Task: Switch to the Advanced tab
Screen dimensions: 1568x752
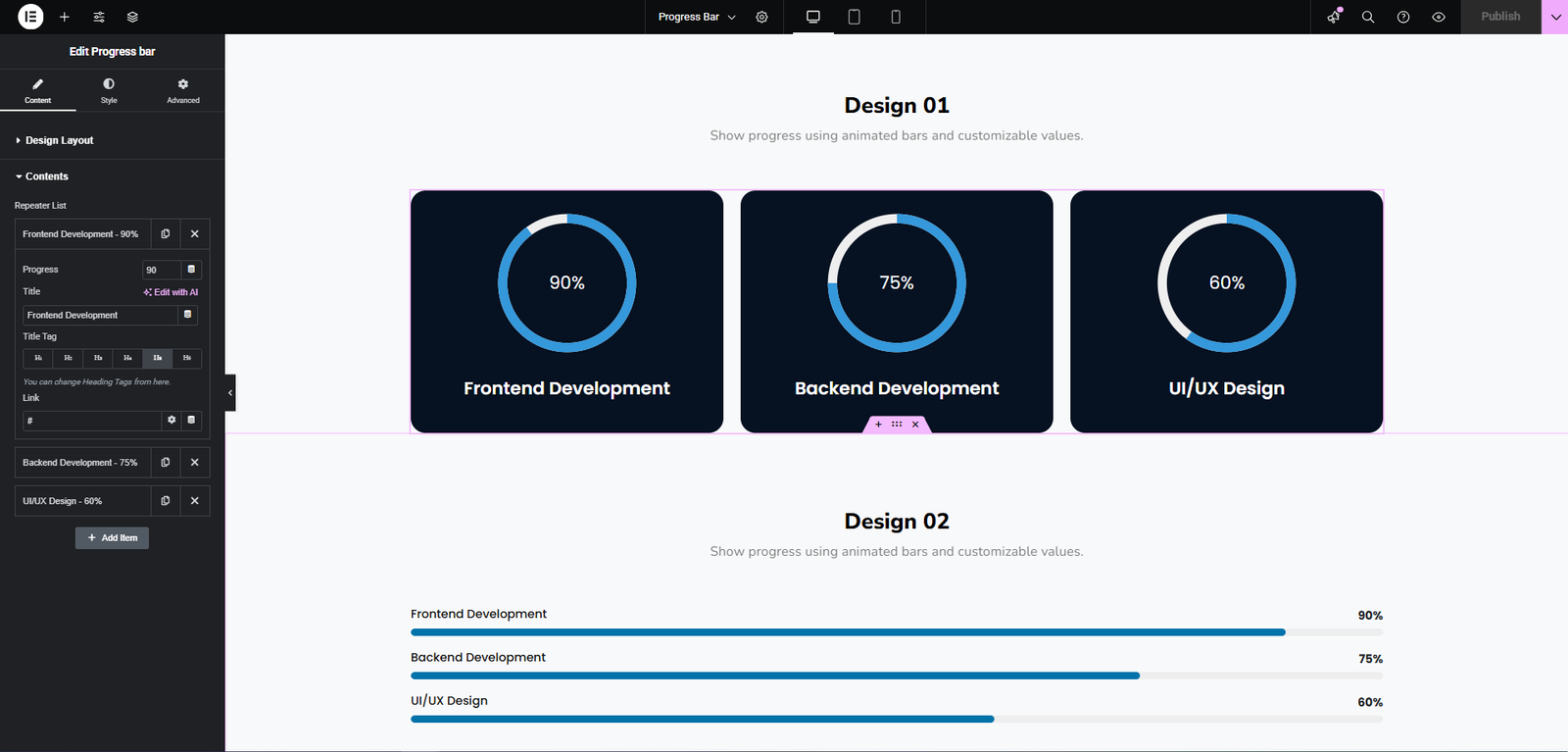Action: pos(183,91)
